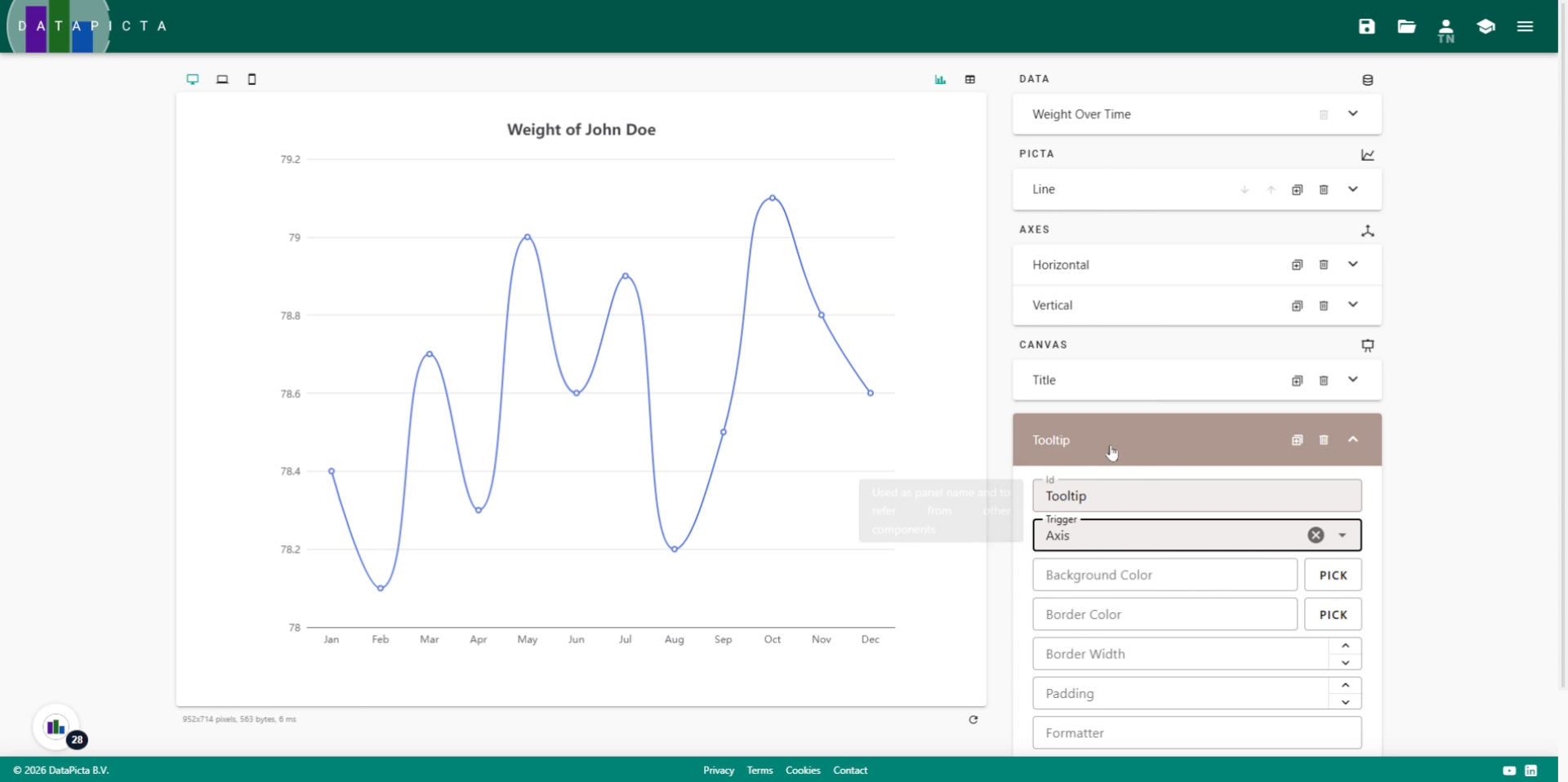Image resolution: width=1568 pixels, height=782 pixels.
Task: Toggle table data view
Action: [x=969, y=79]
